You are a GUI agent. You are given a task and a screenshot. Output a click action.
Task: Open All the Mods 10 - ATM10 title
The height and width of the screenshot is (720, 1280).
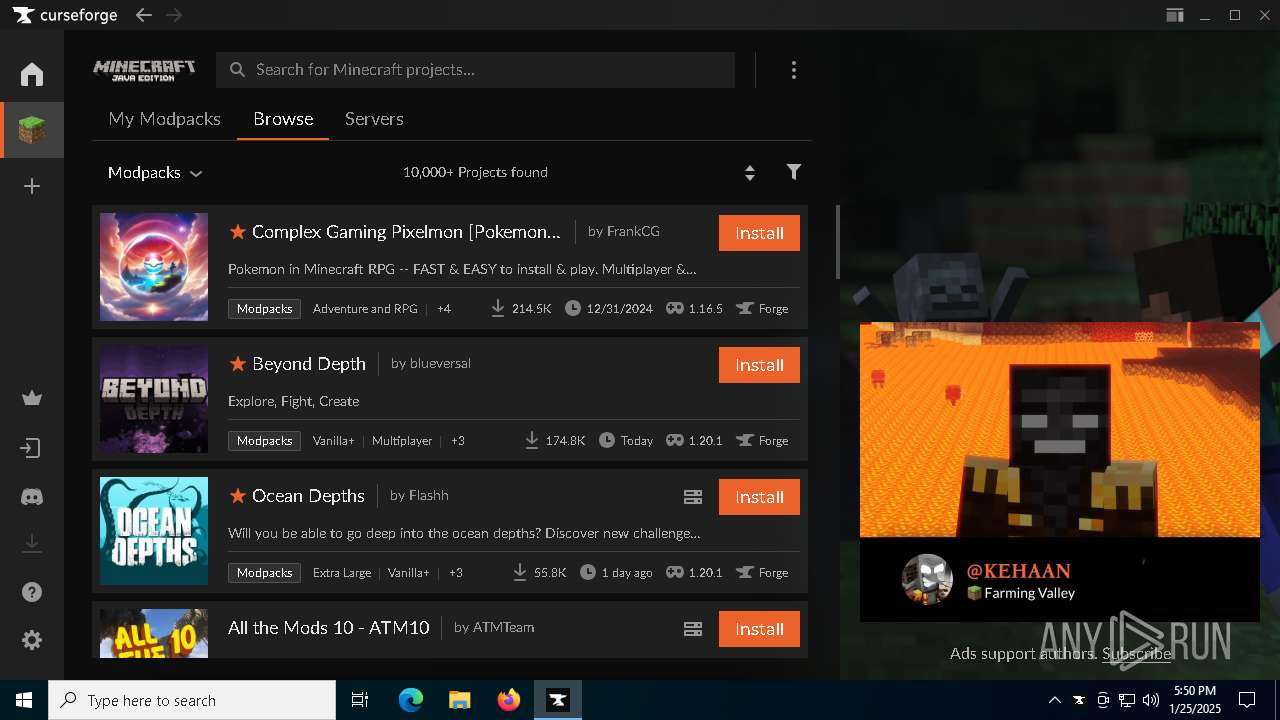click(x=328, y=628)
